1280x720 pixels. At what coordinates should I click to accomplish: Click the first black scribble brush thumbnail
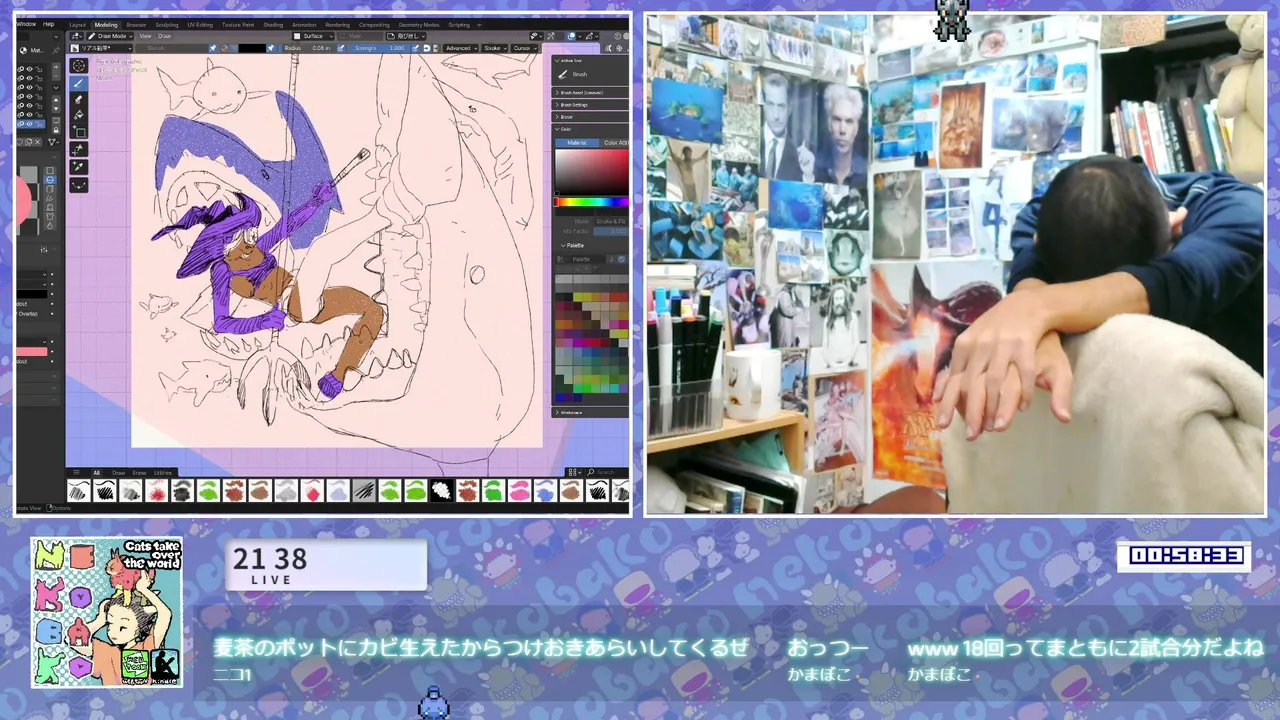point(79,490)
